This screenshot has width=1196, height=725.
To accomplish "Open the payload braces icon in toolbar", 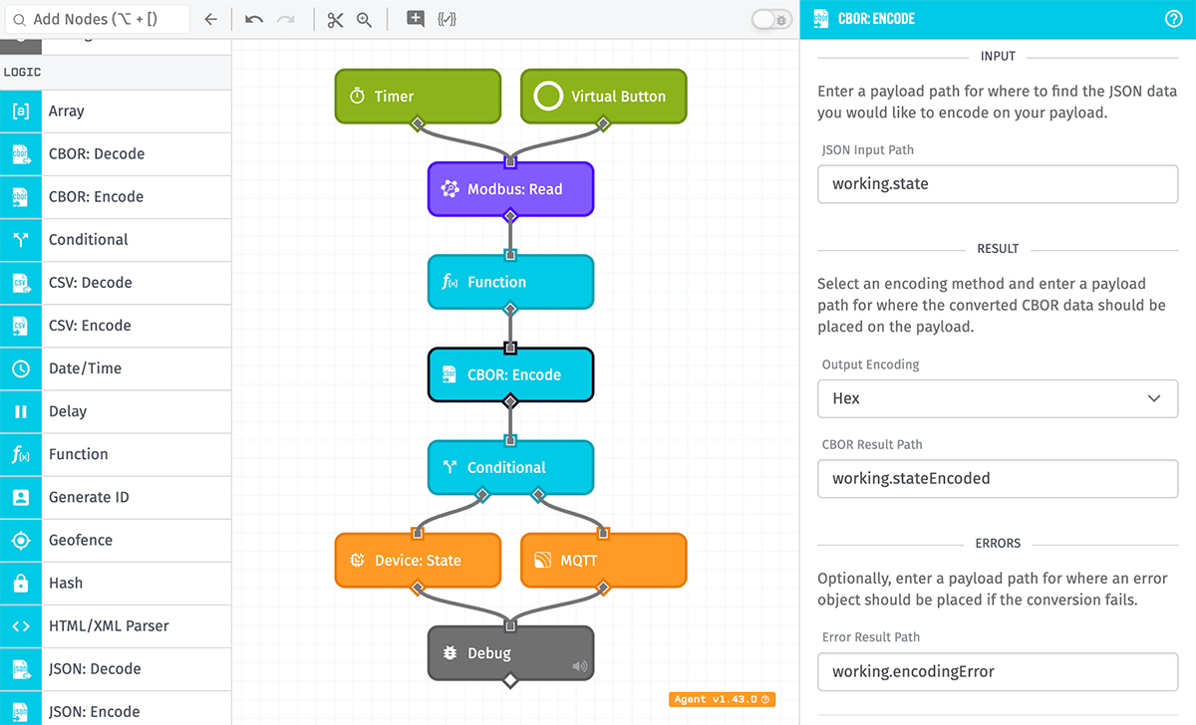I will click(447, 17).
